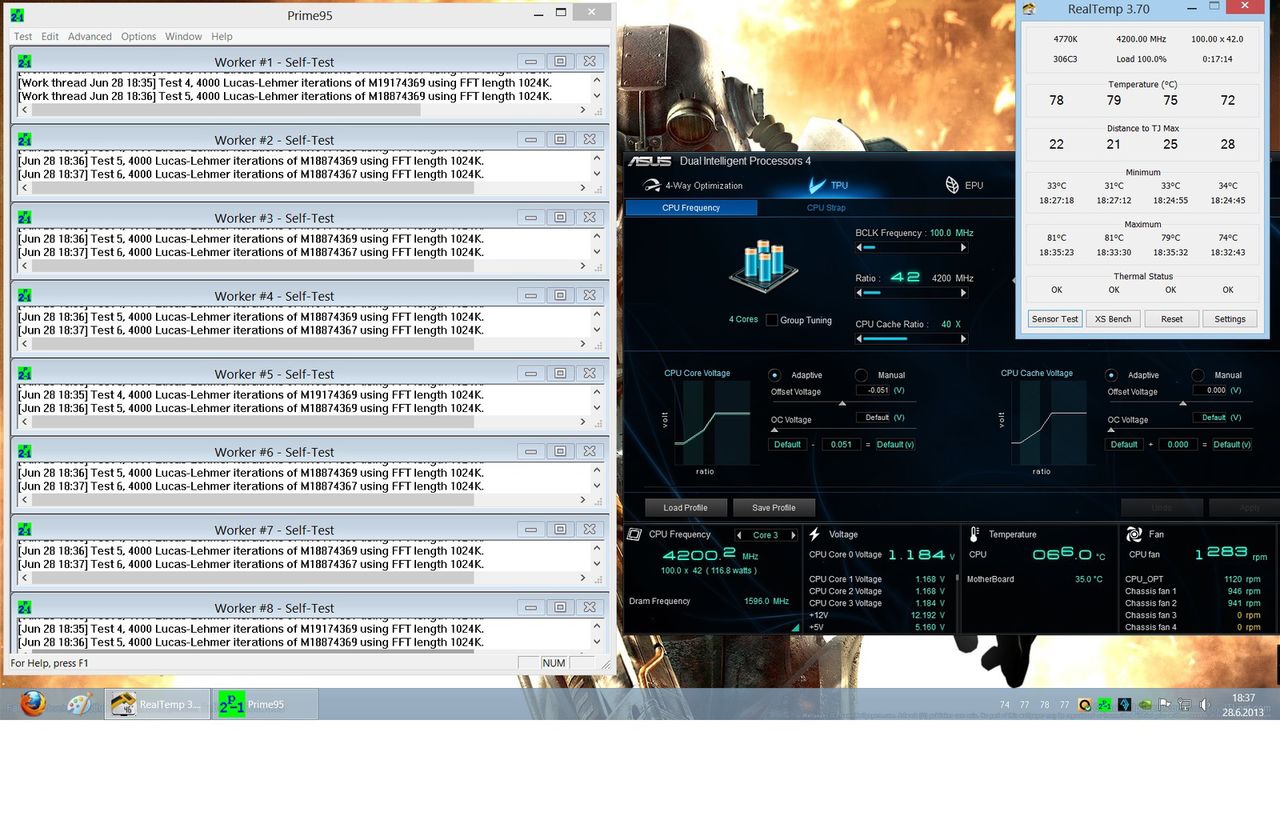Screen dimensions: 1280x816
Task: Open the Action Center flag tray icon
Action: pyautogui.click(x=1164, y=705)
